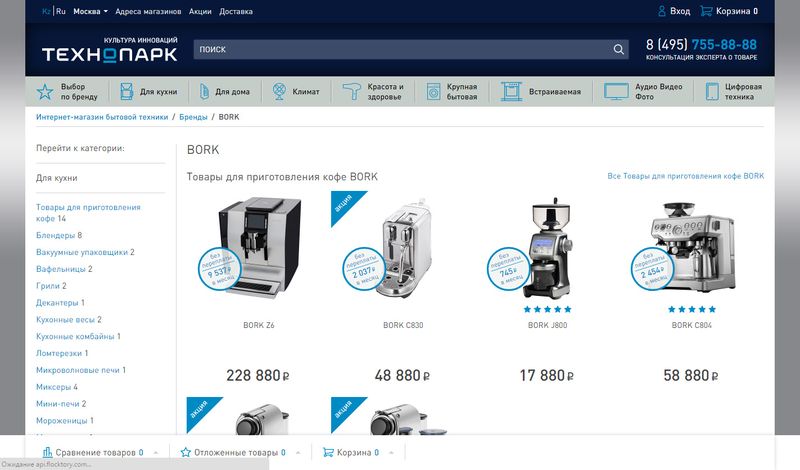Open the Климат category
This screenshot has width=800, height=470.
[306, 92]
